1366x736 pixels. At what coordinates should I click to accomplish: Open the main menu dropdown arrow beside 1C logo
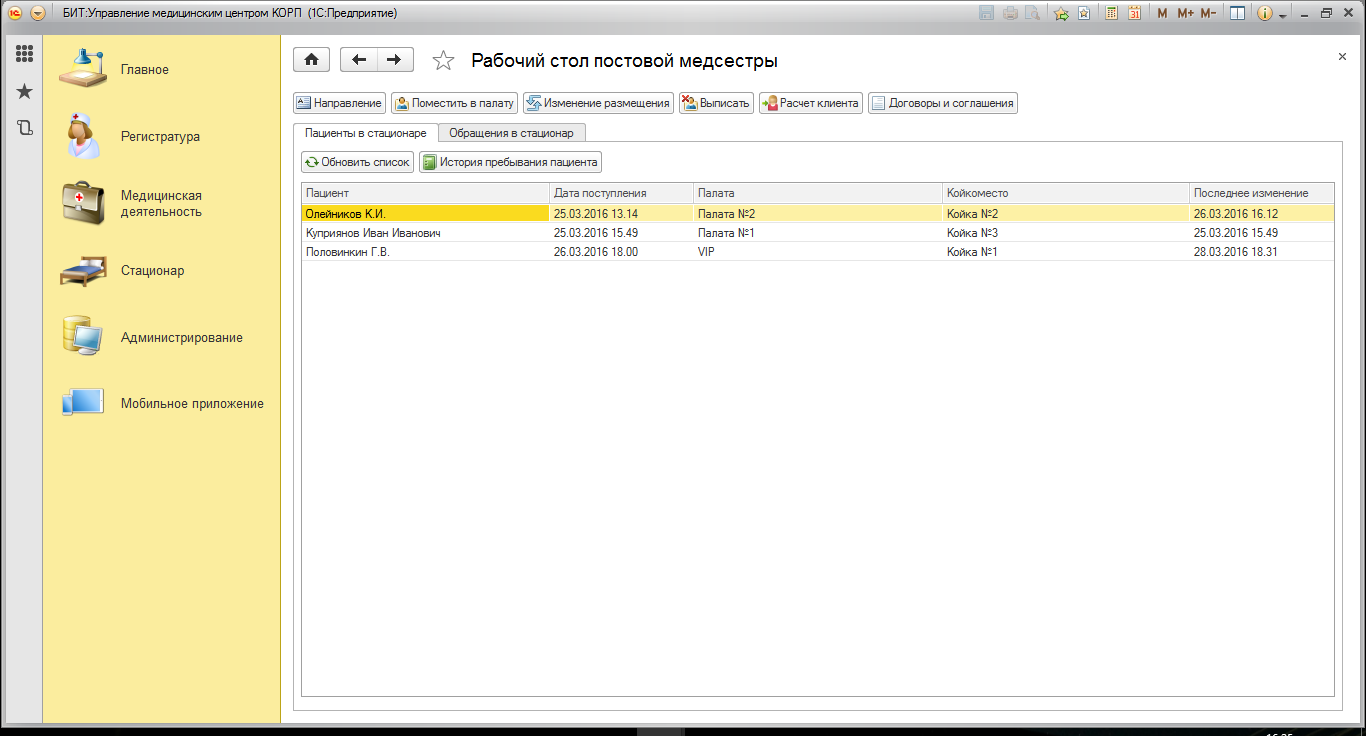tap(38, 13)
